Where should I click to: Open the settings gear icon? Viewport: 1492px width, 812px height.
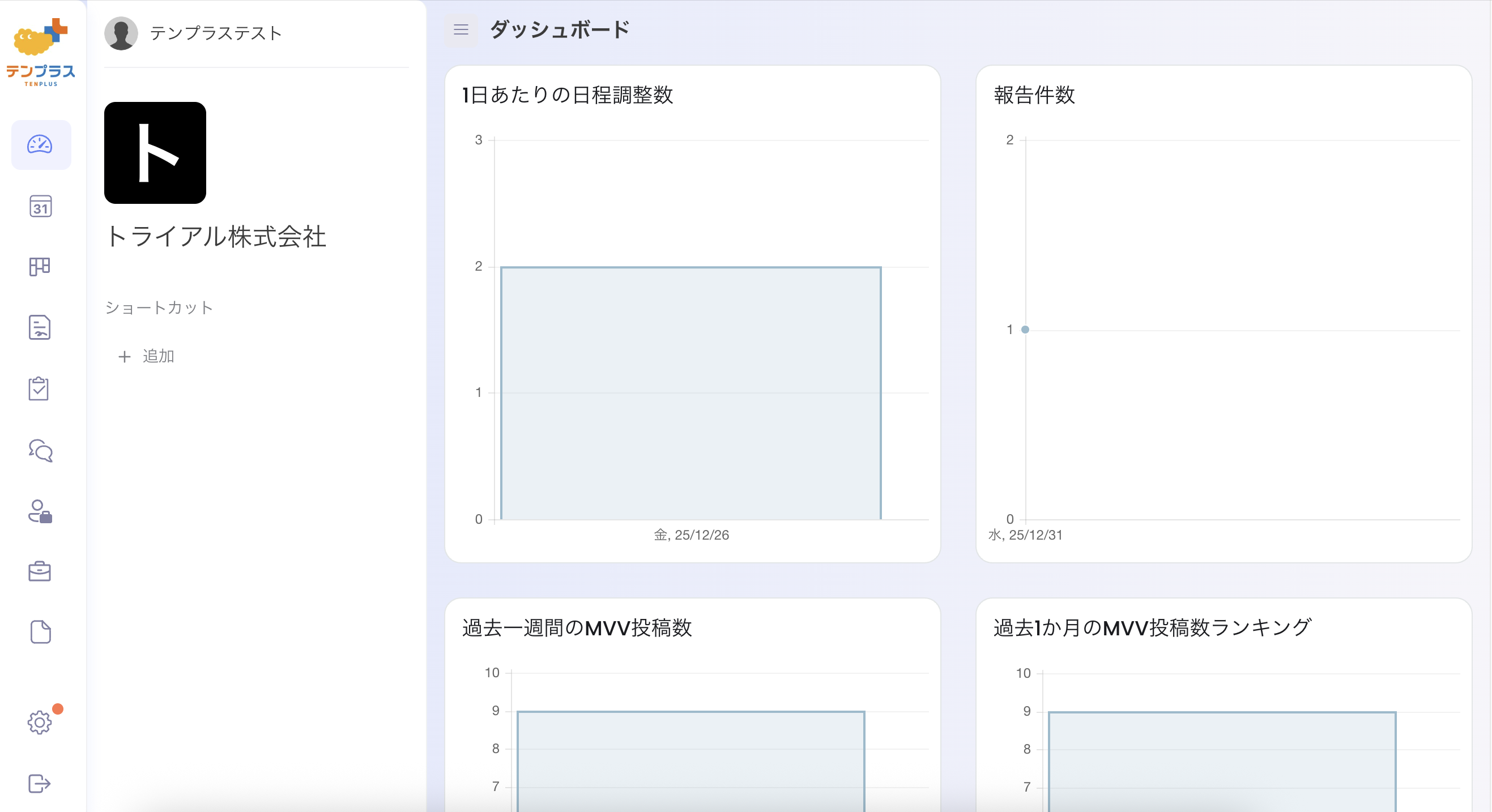pos(40,722)
